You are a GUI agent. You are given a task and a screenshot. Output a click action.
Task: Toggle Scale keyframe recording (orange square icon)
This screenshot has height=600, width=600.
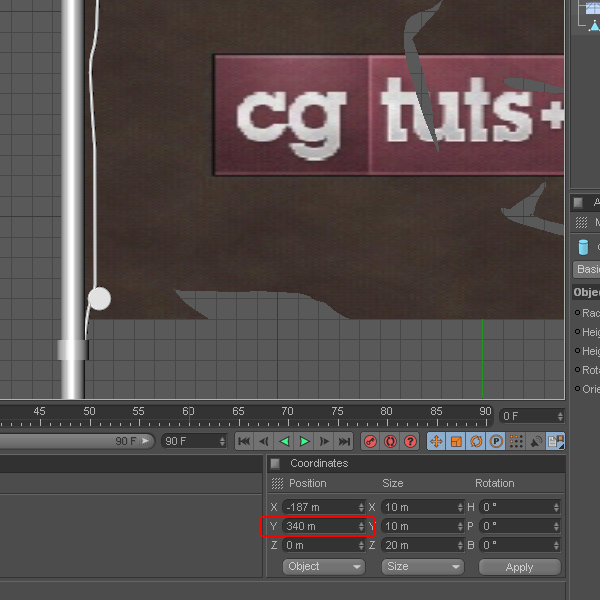[x=456, y=441]
